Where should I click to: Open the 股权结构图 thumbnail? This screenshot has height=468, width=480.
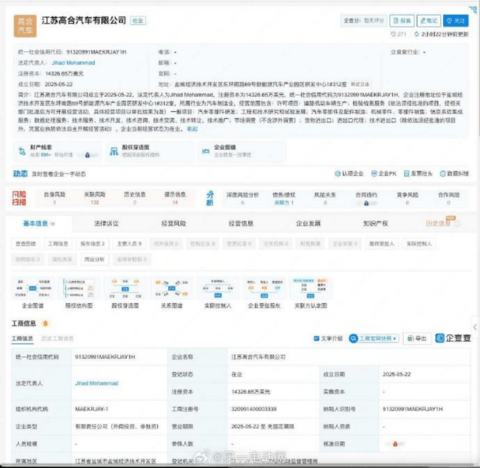[79, 293]
